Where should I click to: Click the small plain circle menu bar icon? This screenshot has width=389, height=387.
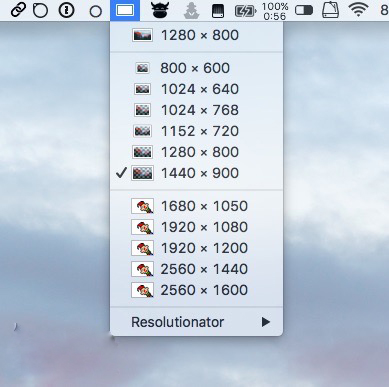point(96,12)
